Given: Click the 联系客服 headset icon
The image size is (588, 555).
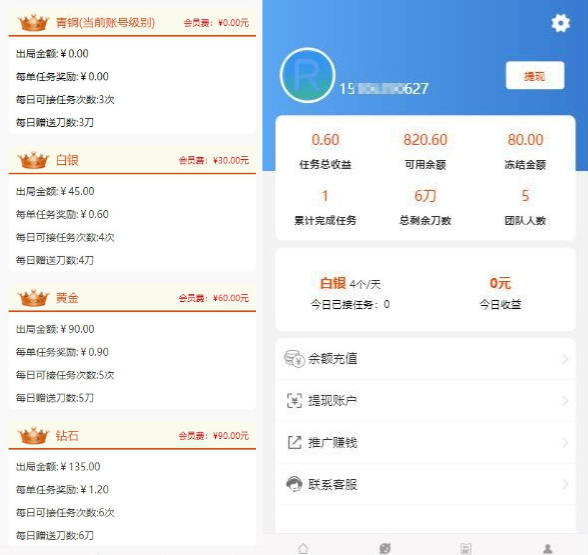Looking at the screenshot, I should (x=294, y=484).
